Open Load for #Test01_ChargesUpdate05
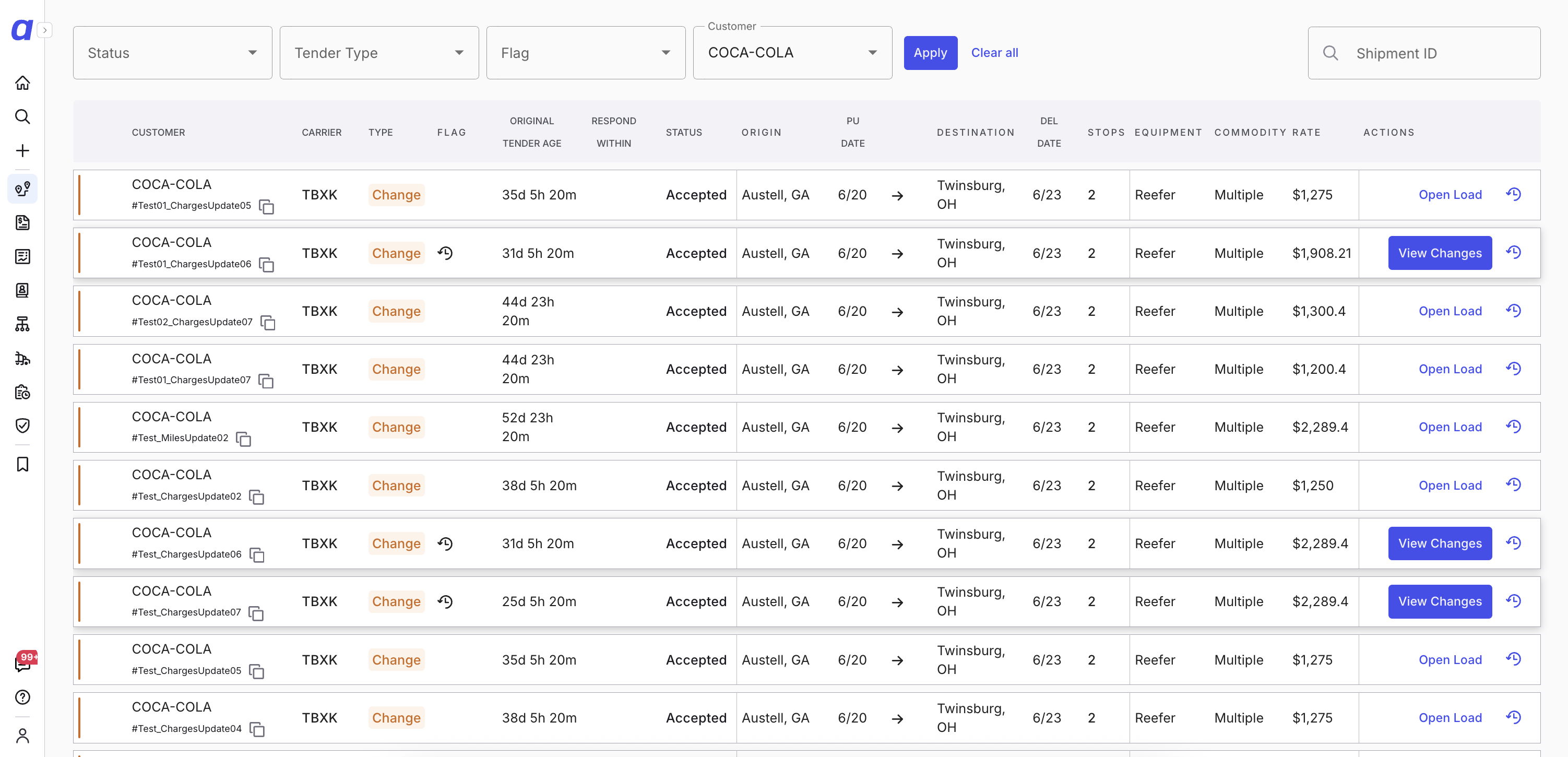 [1450, 195]
